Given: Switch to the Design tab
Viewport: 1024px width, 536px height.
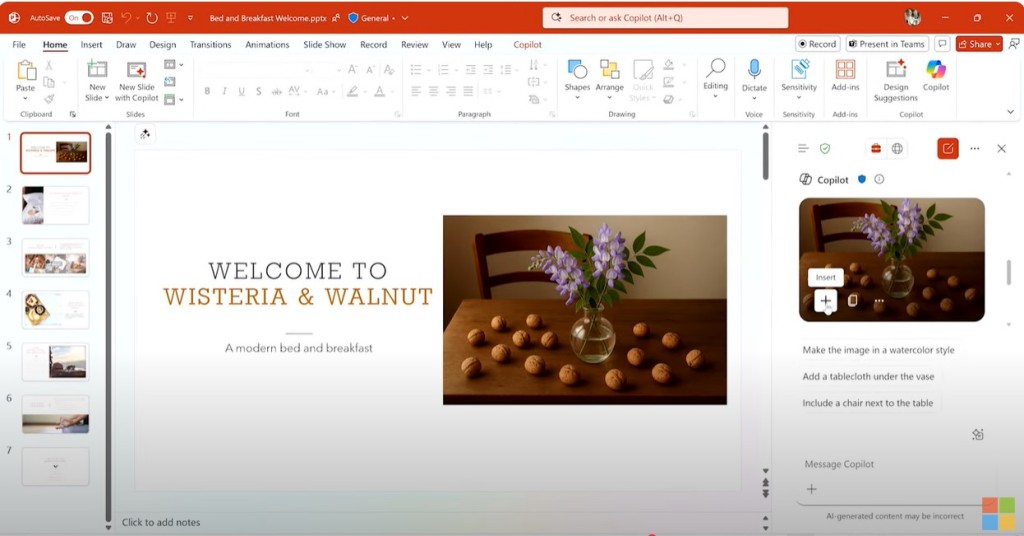Looking at the screenshot, I should click(162, 45).
